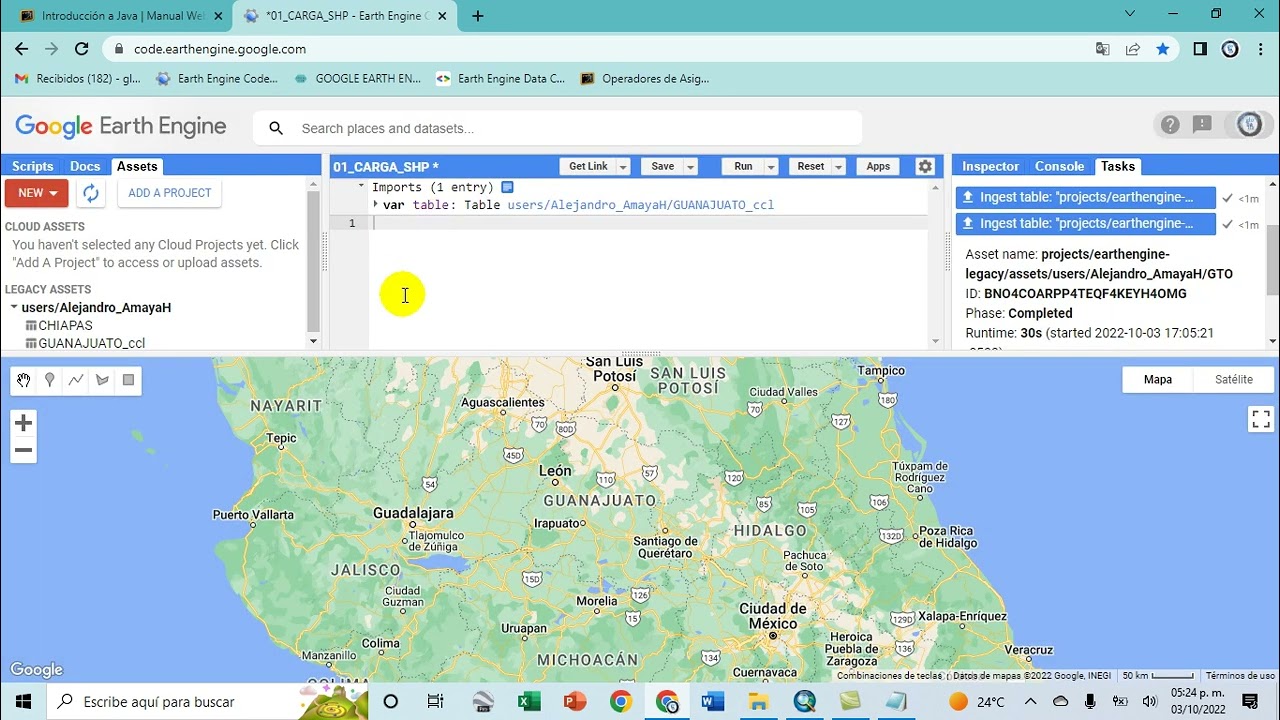Switch to the Console tab
The image size is (1280, 720).
click(1059, 166)
